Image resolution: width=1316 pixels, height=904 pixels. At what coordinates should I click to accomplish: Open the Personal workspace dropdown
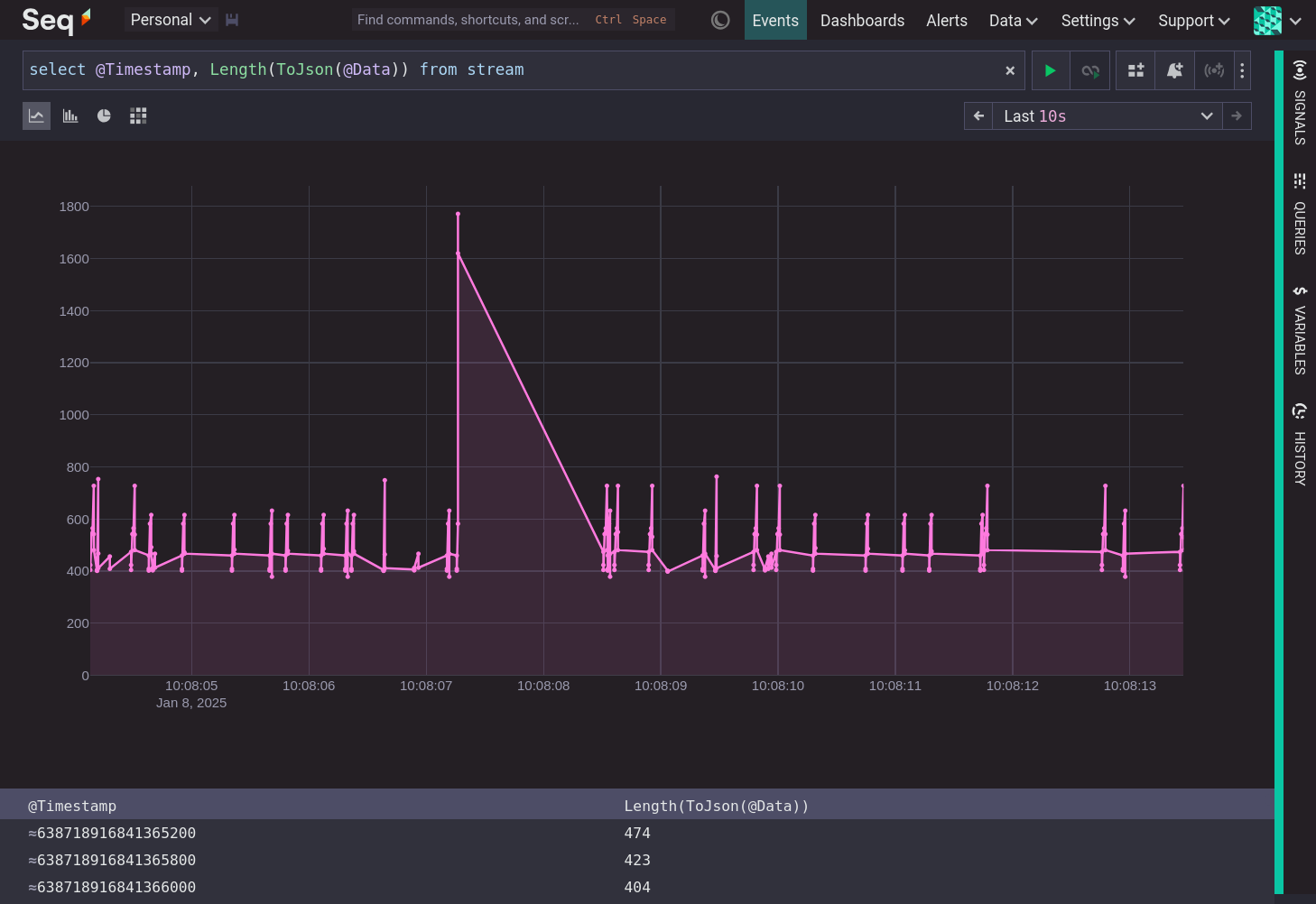click(x=170, y=20)
